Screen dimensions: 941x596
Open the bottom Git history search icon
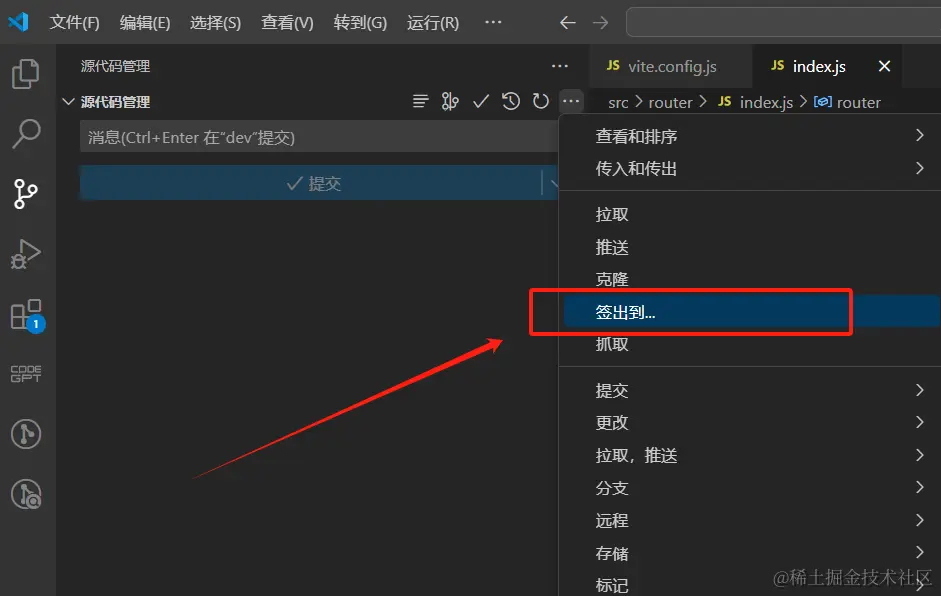[x=26, y=494]
